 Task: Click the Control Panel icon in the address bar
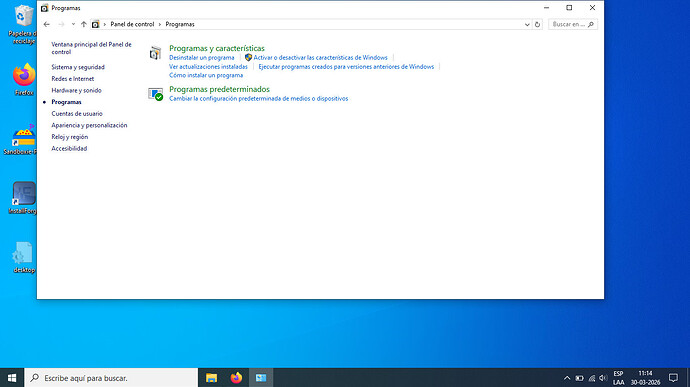coord(95,24)
